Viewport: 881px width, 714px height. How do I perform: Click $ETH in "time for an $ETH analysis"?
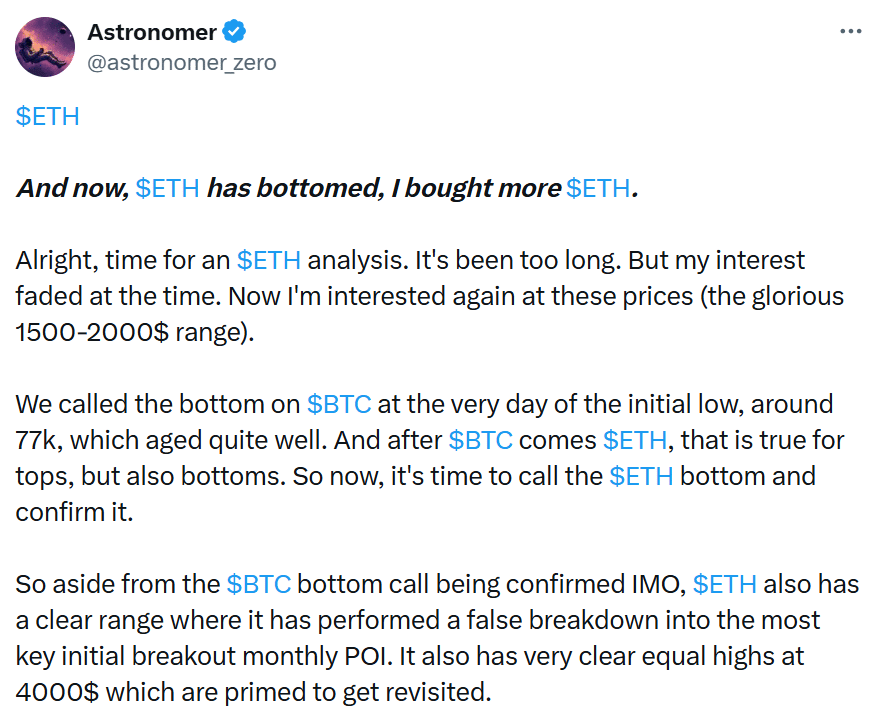point(269,260)
